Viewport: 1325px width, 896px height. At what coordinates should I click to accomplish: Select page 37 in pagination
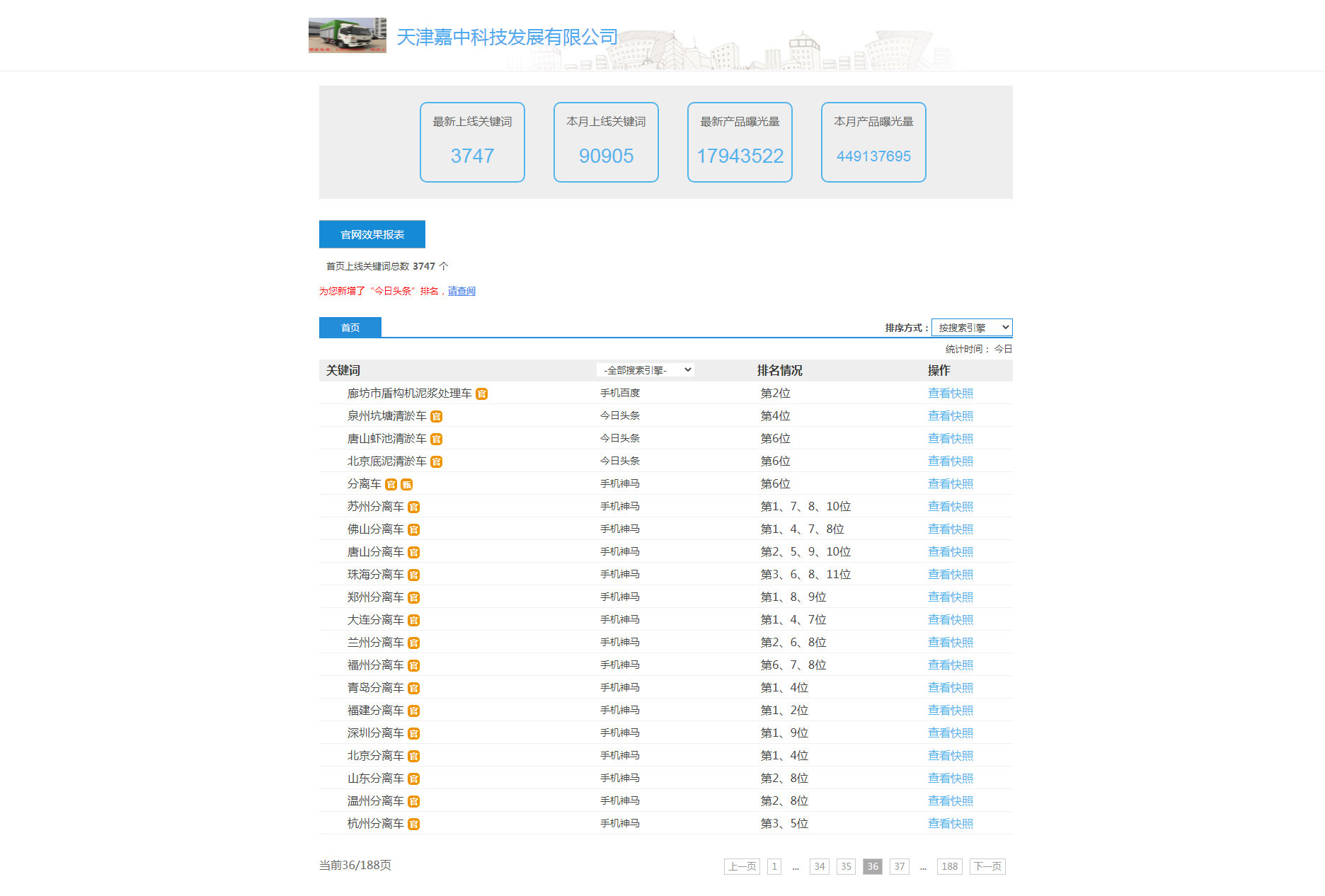[x=899, y=866]
